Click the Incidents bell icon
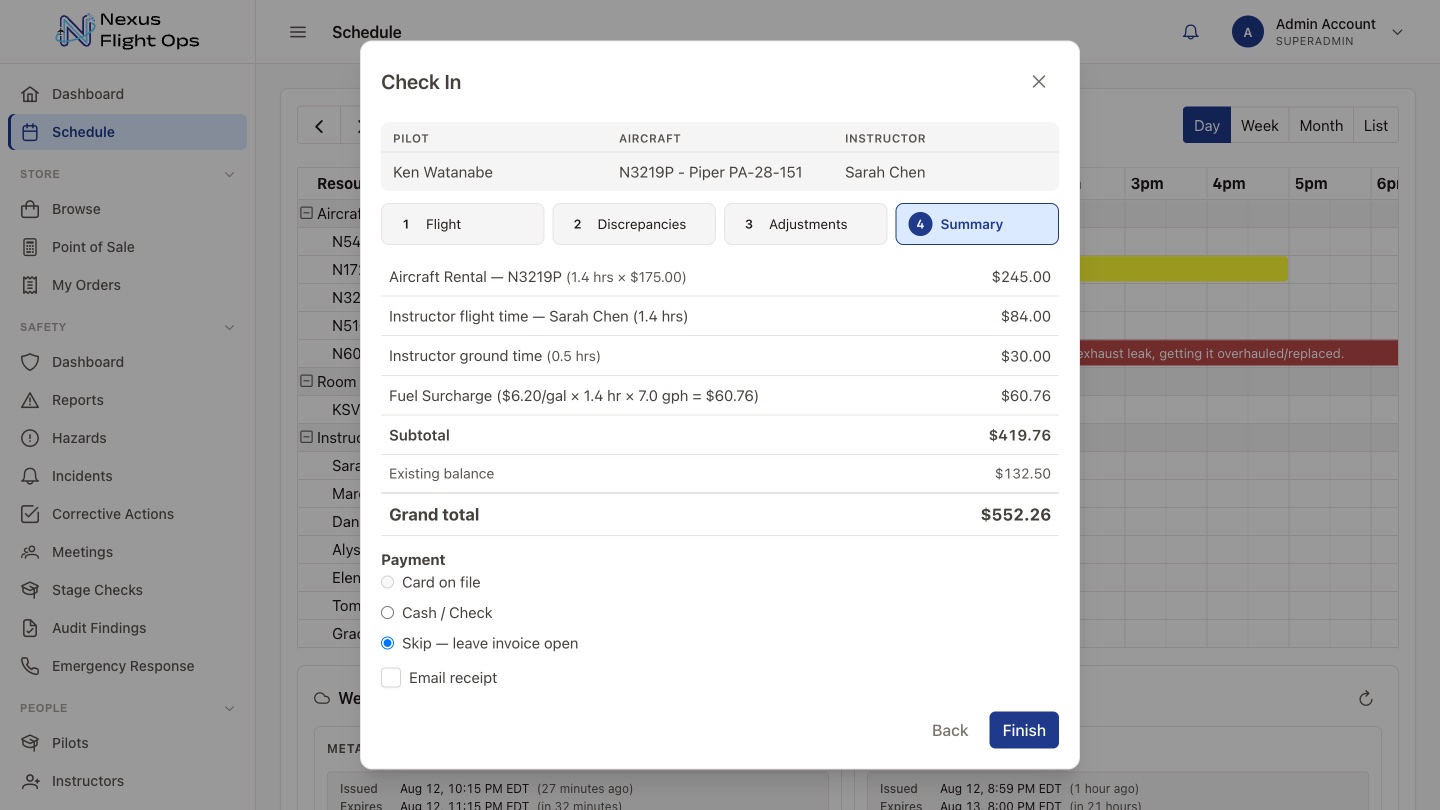Image resolution: width=1440 pixels, height=810 pixels. point(31,476)
